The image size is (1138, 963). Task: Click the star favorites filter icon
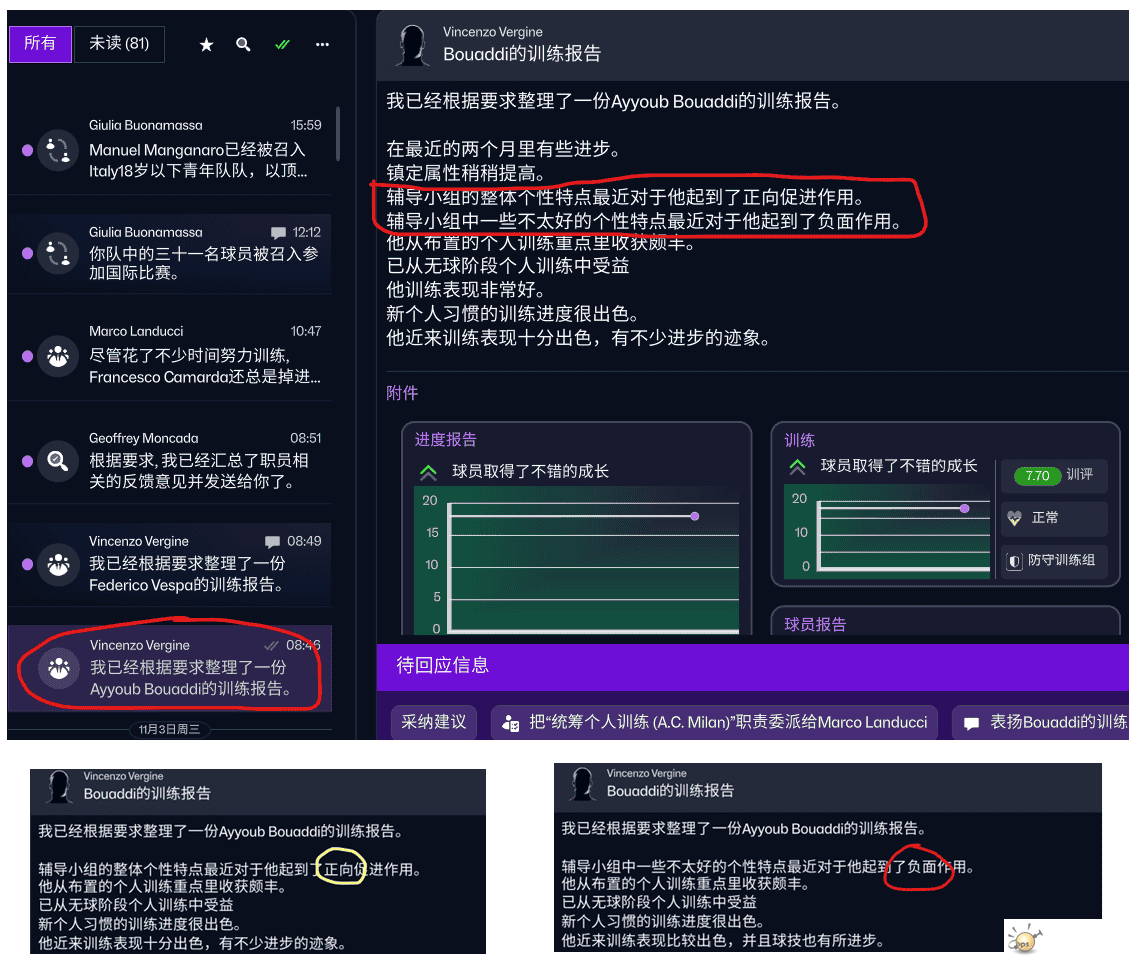(x=206, y=45)
